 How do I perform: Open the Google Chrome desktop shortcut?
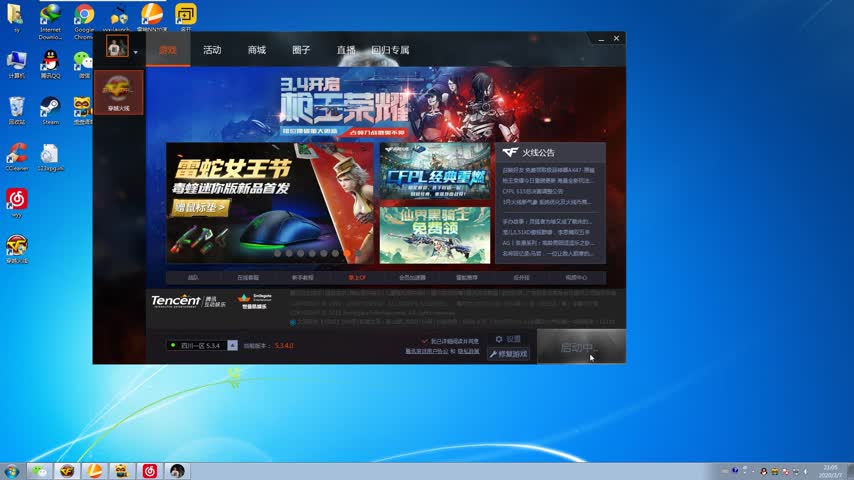[x=84, y=21]
